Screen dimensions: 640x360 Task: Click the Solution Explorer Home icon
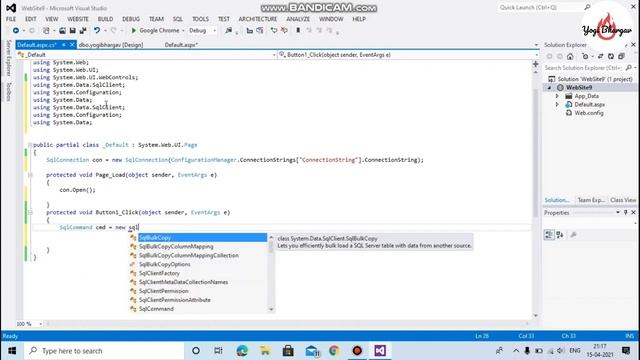point(570,56)
